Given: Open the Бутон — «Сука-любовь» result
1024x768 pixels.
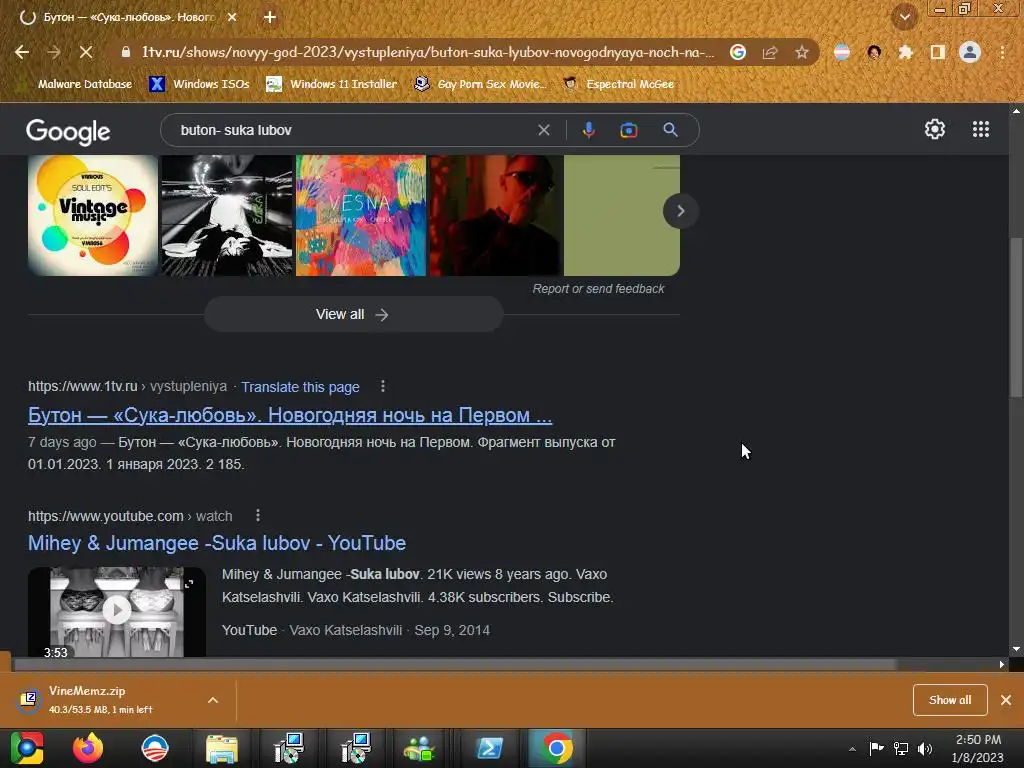Looking at the screenshot, I should 290,415.
